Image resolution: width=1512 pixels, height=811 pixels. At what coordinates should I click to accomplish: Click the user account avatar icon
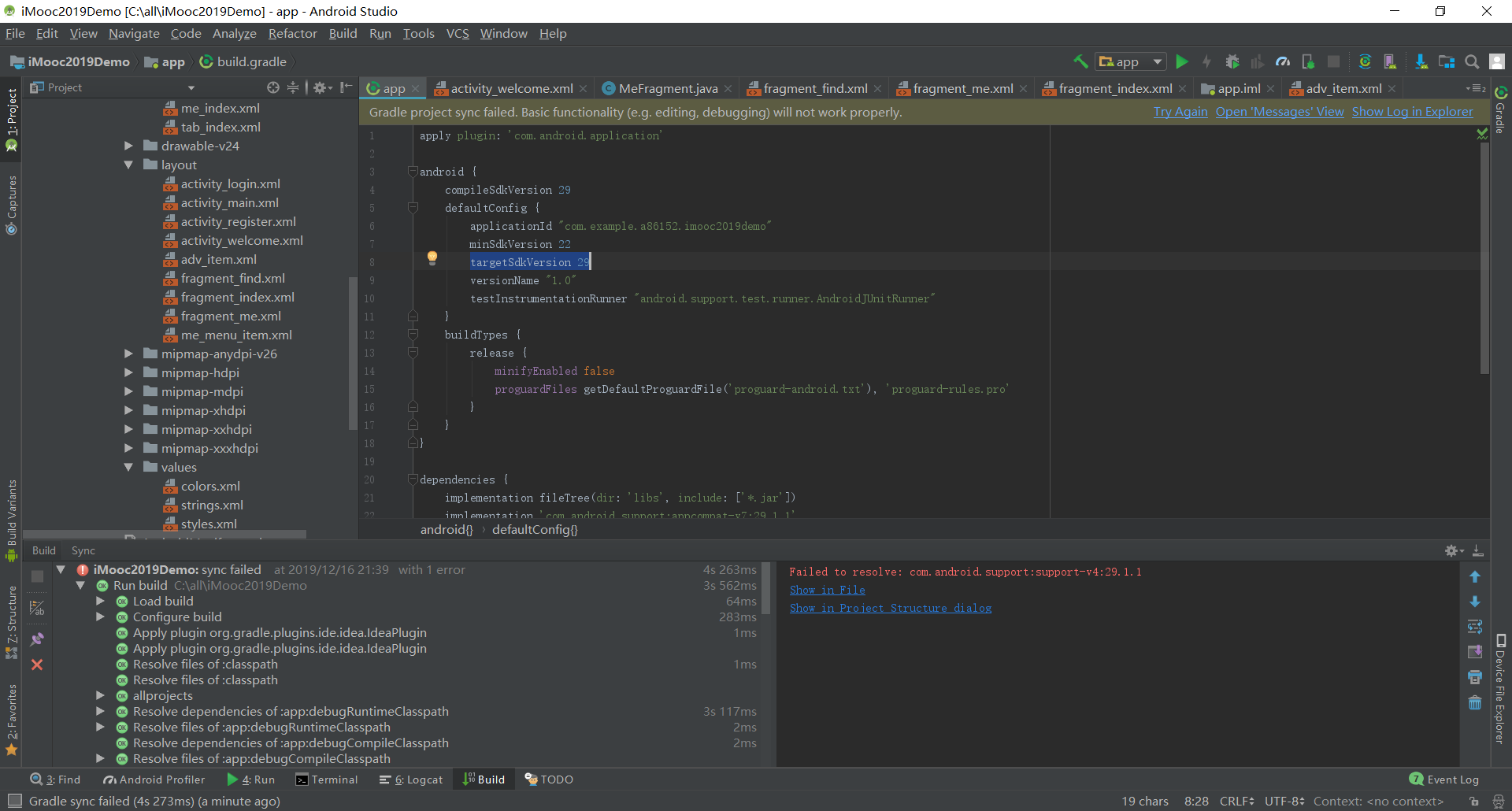1497,61
